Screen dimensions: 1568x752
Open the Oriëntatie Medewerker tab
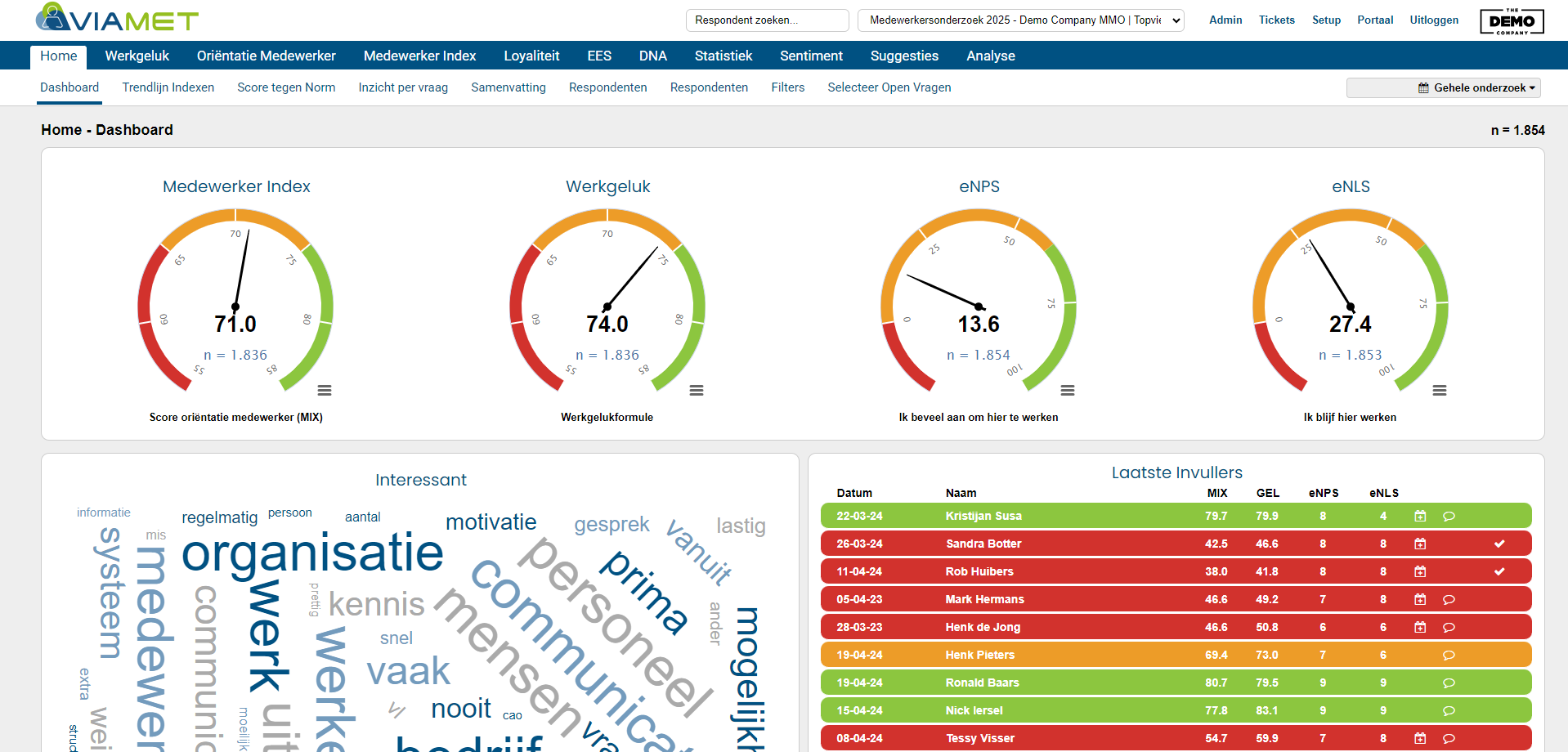pyautogui.click(x=267, y=56)
